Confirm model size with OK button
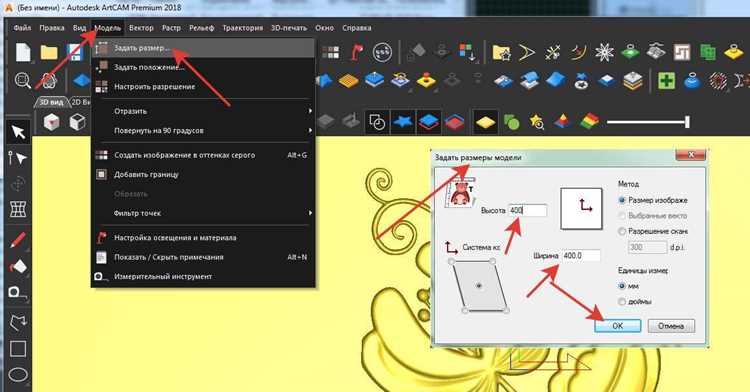 pos(618,326)
